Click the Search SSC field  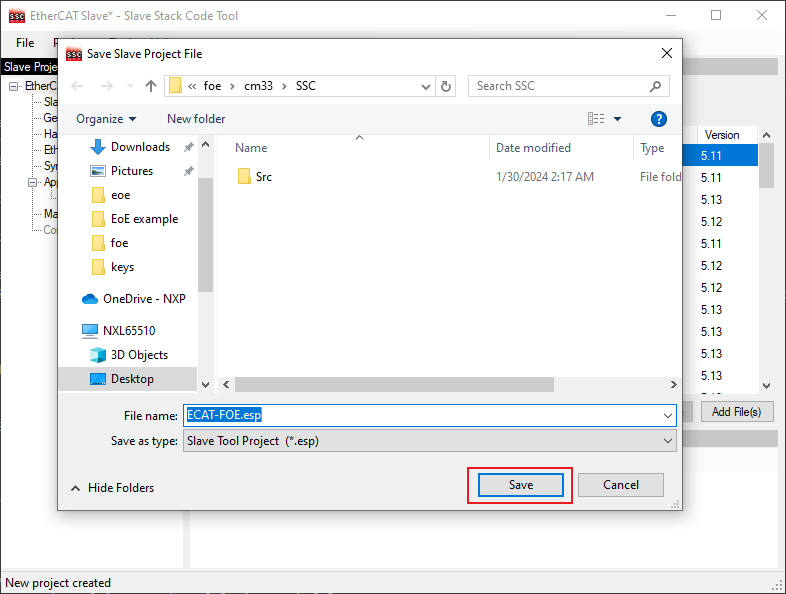tap(560, 86)
